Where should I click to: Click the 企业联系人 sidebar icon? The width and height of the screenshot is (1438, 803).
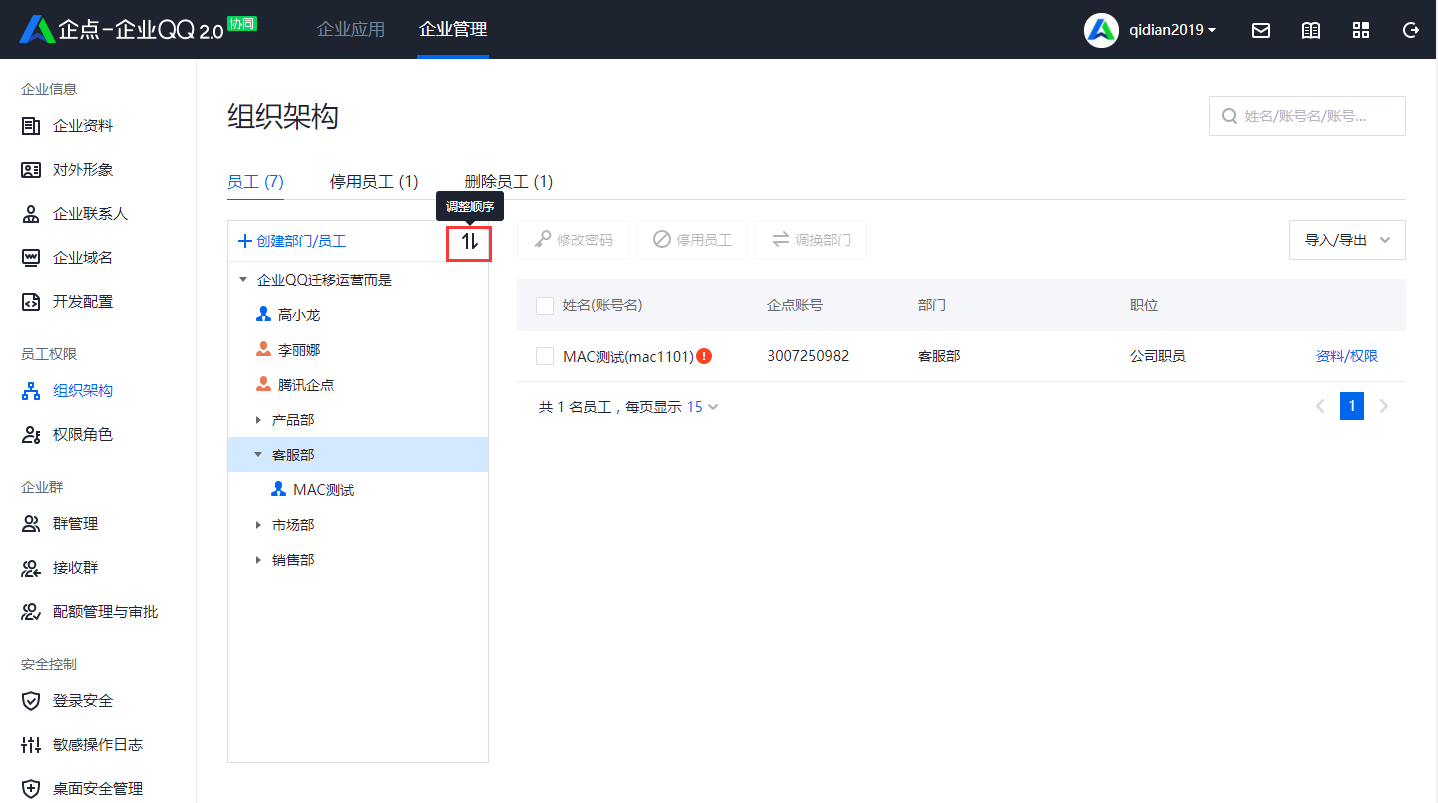pos(31,214)
